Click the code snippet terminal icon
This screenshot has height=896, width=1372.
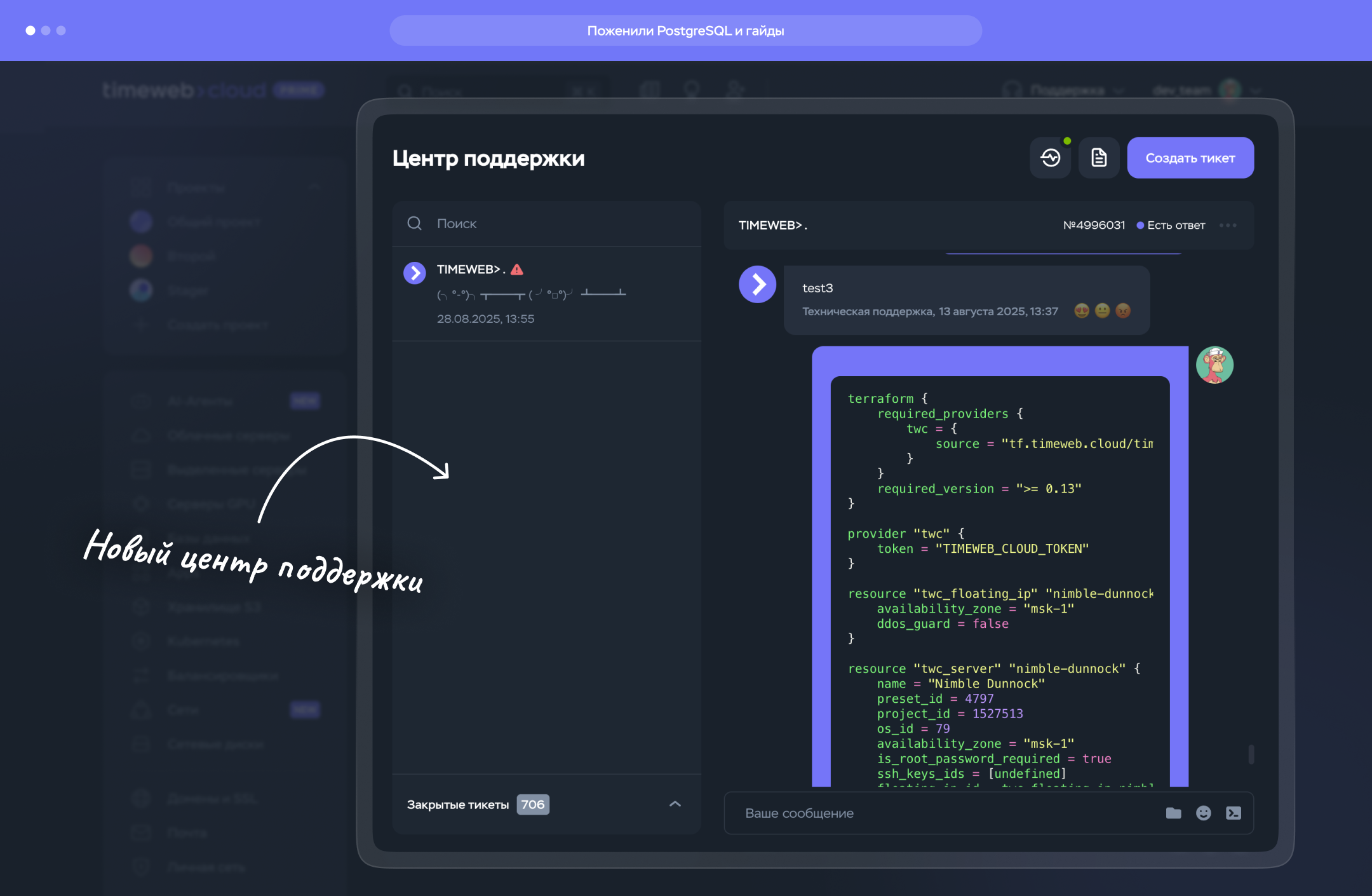(1233, 813)
